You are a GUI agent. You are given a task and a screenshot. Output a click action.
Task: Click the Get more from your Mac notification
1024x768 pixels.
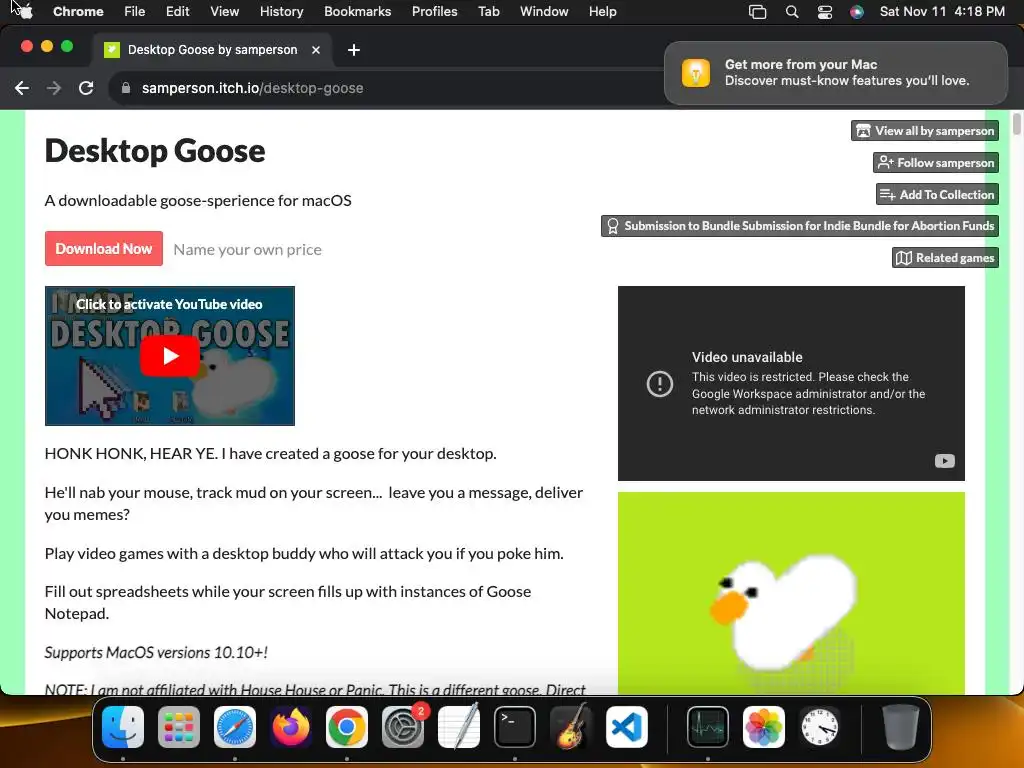pyautogui.click(x=836, y=72)
